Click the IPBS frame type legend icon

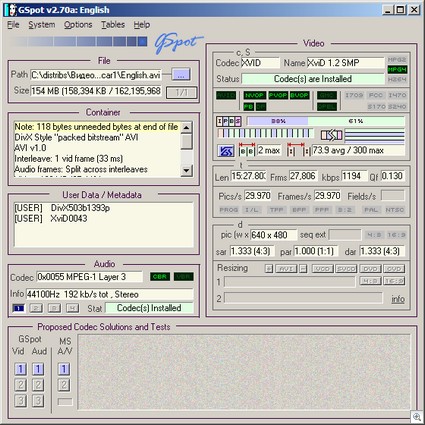tap(229, 121)
